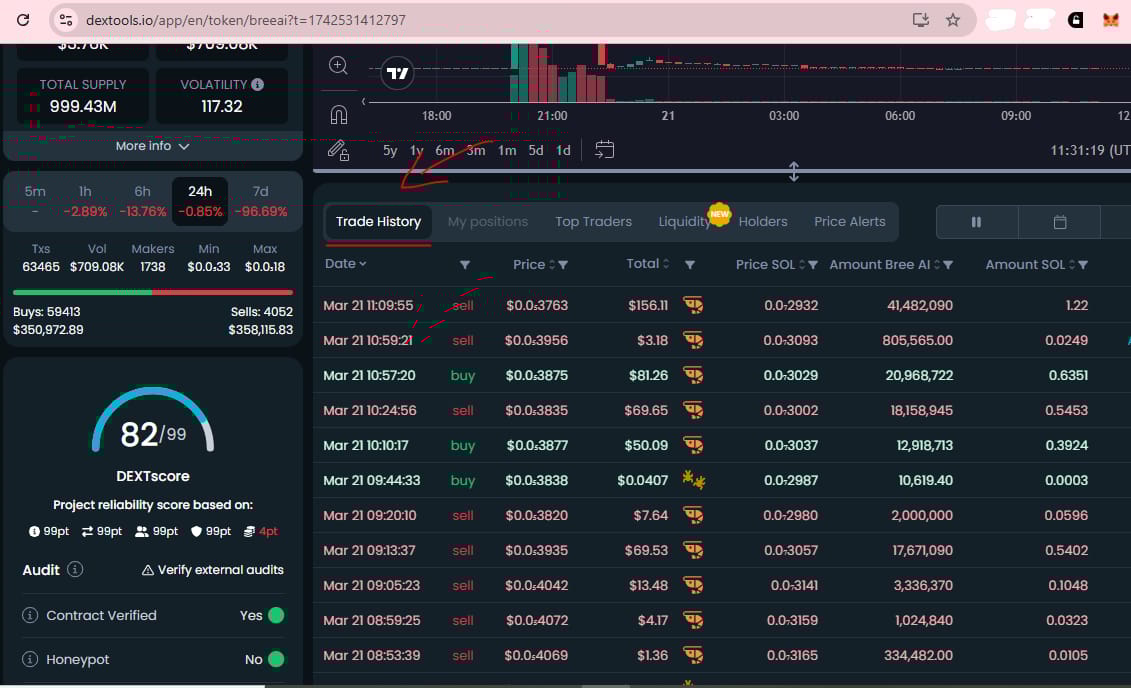Click the 82/99 DEXTscore gauge
The image size is (1131, 688).
pos(153,422)
